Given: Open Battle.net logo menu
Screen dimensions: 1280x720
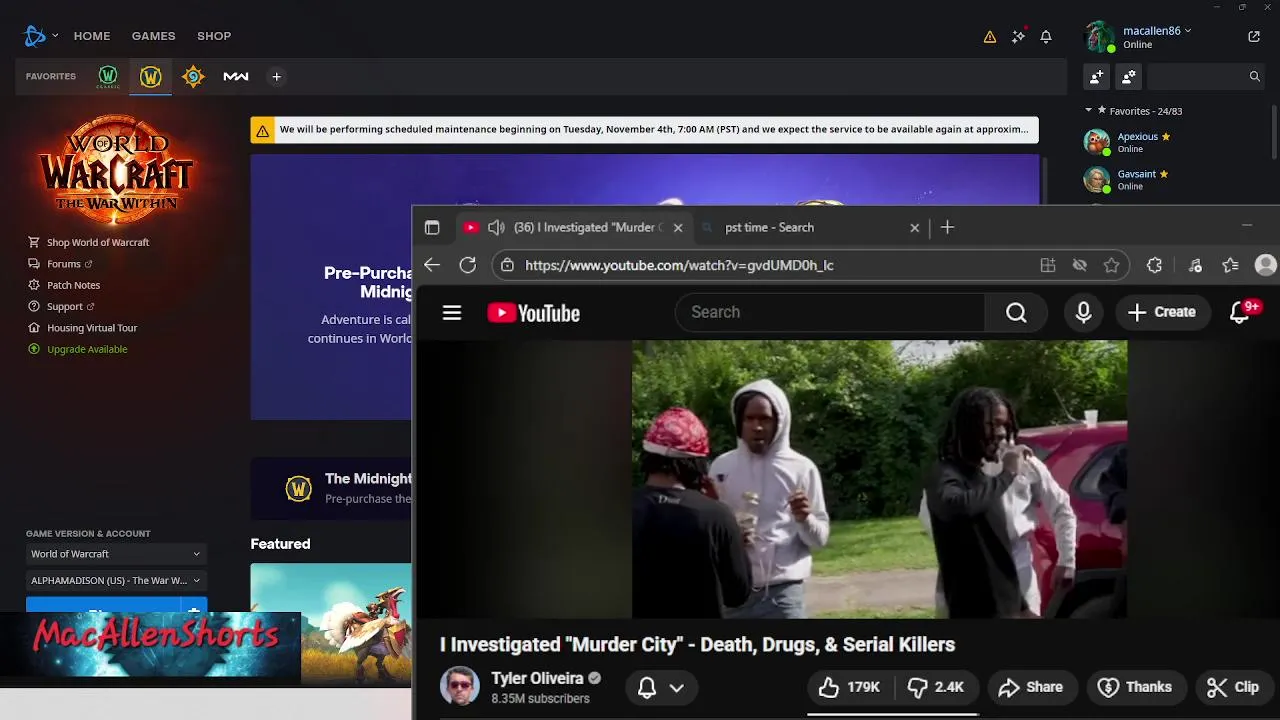Looking at the screenshot, I should (35, 36).
